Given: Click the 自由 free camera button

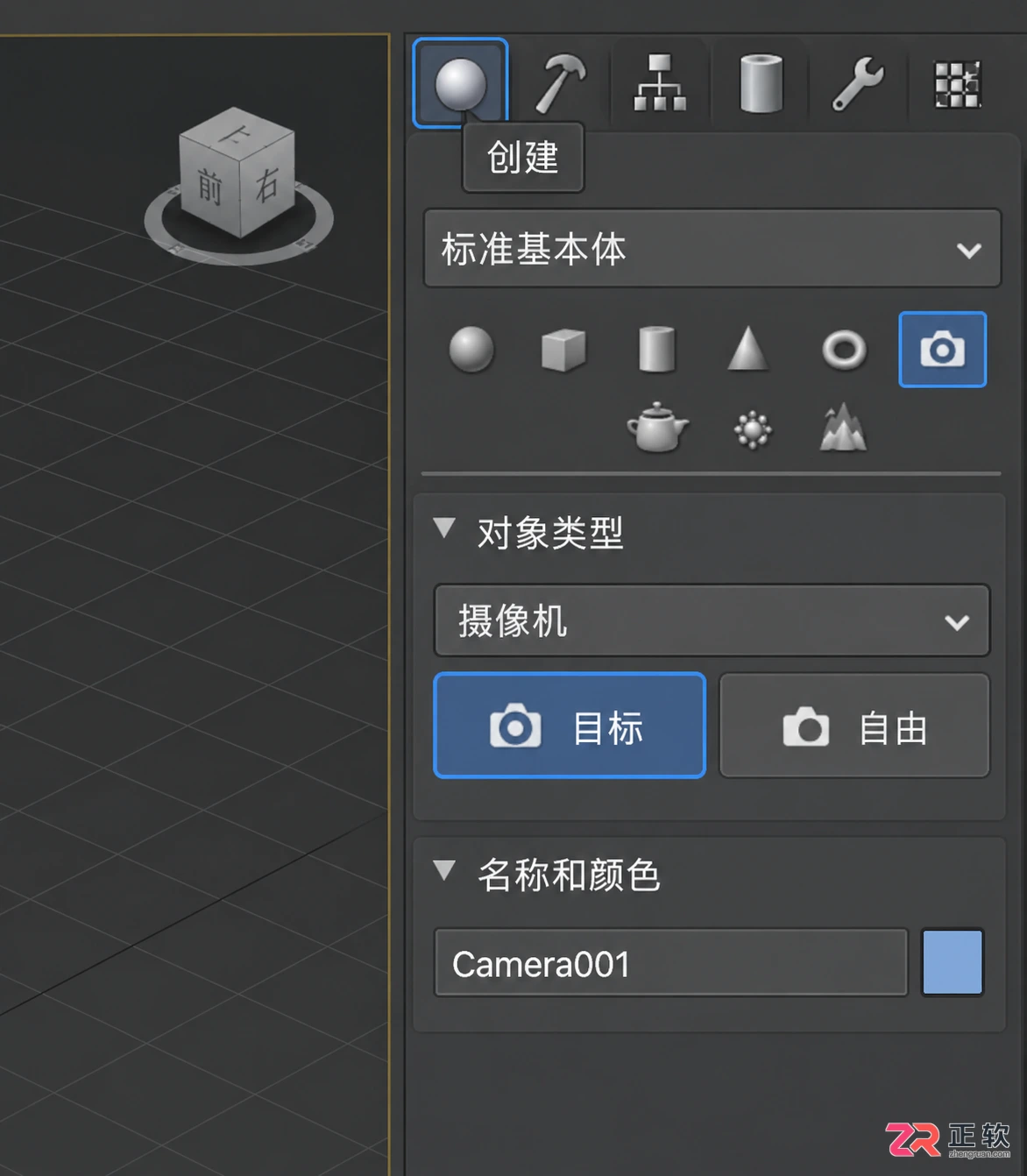Looking at the screenshot, I should 854,726.
